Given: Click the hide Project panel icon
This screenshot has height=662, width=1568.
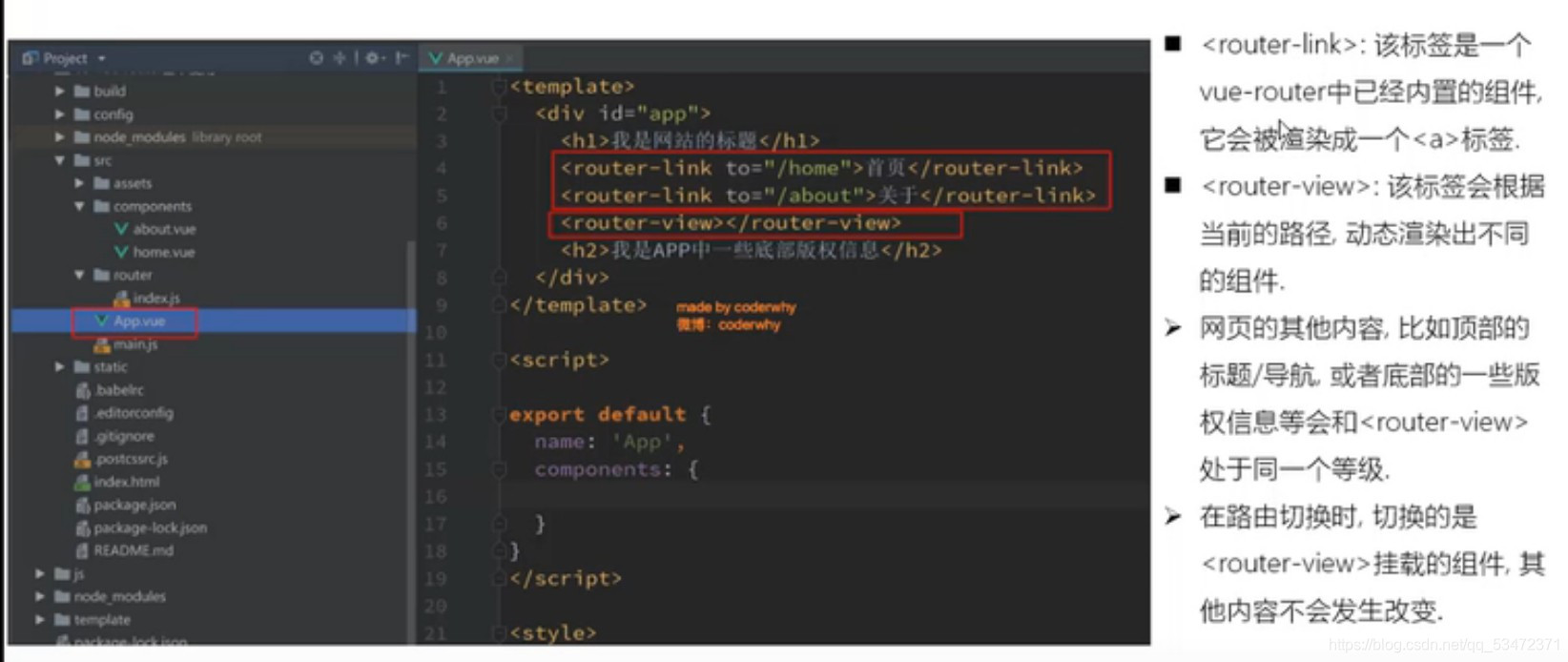Looking at the screenshot, I should (402, 58).
